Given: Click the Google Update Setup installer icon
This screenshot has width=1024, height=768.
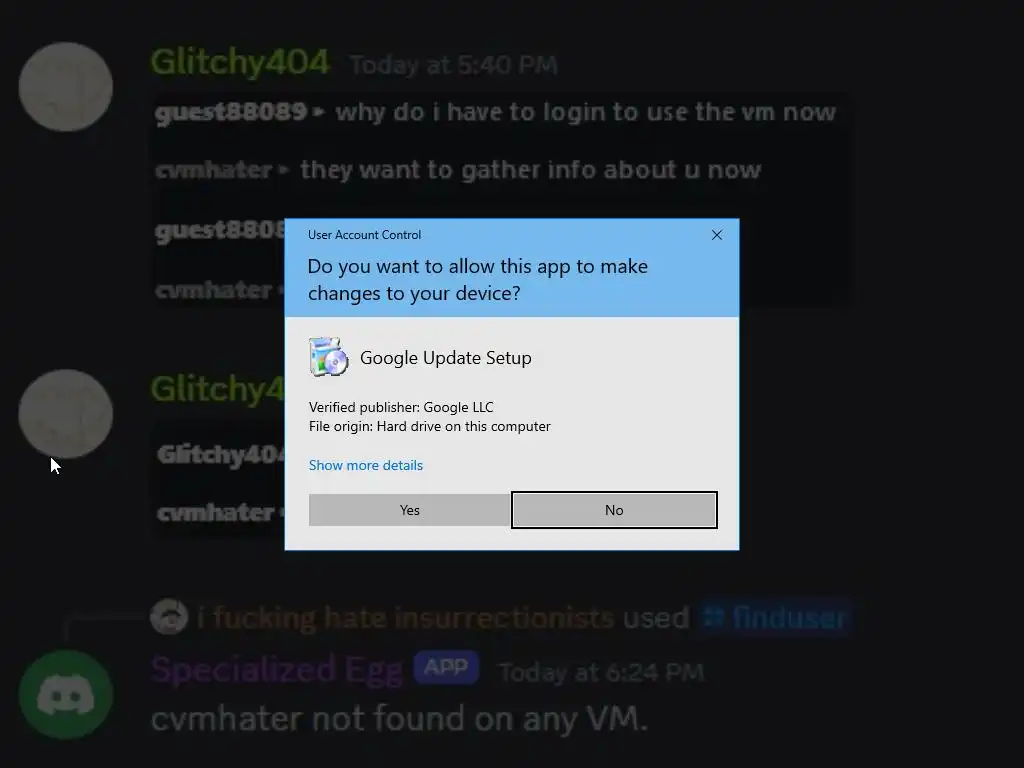Looking at the screenshot, I should click(x=328, y=357).
